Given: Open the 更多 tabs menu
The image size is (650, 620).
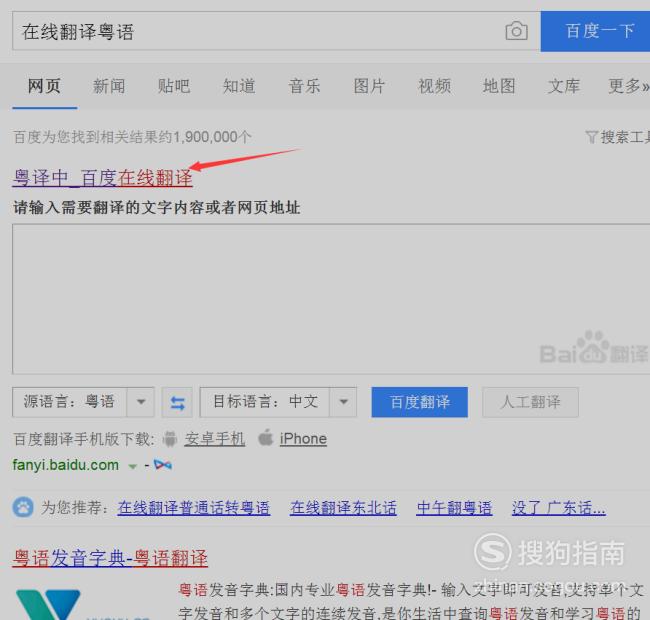Looking at the screenshot, I should pos(627,86).
